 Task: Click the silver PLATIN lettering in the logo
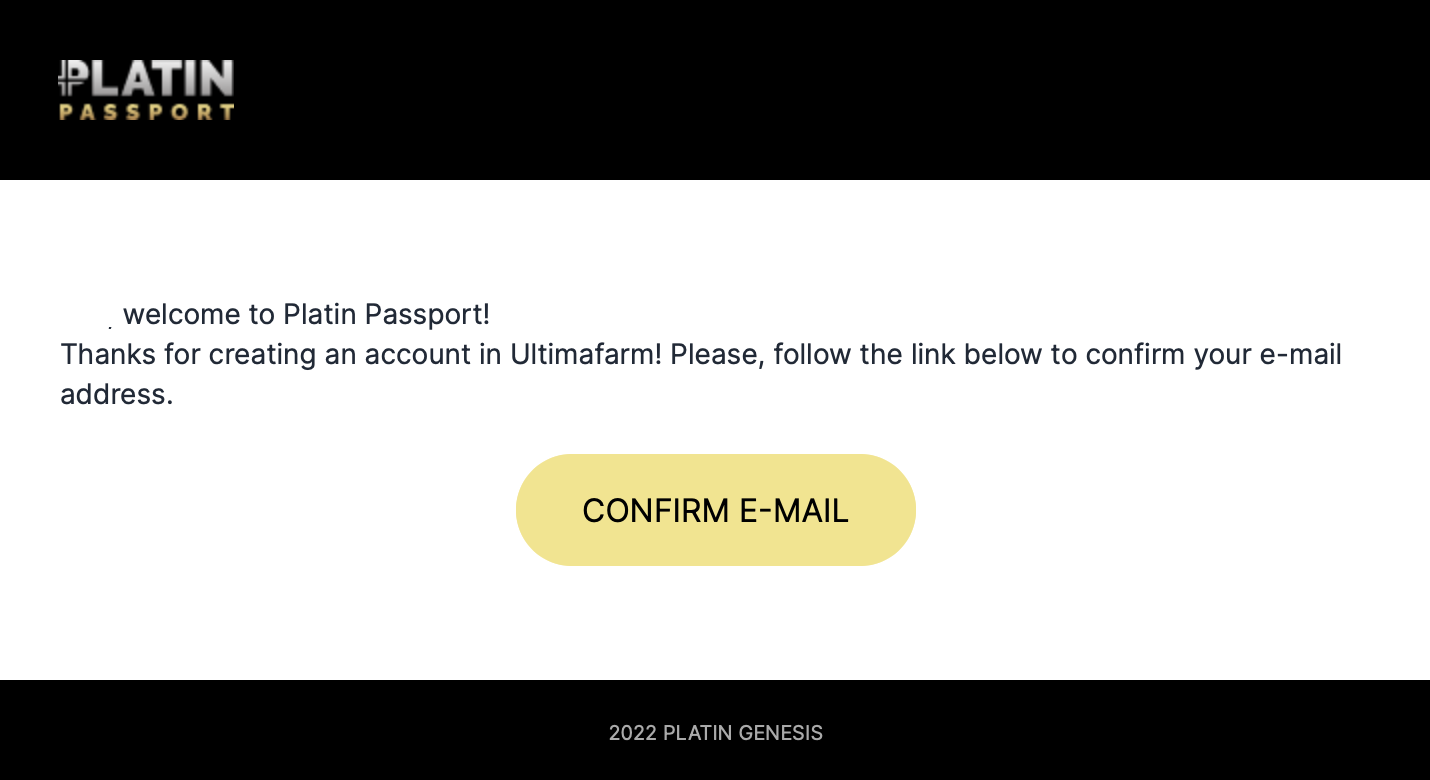point(157,79)
